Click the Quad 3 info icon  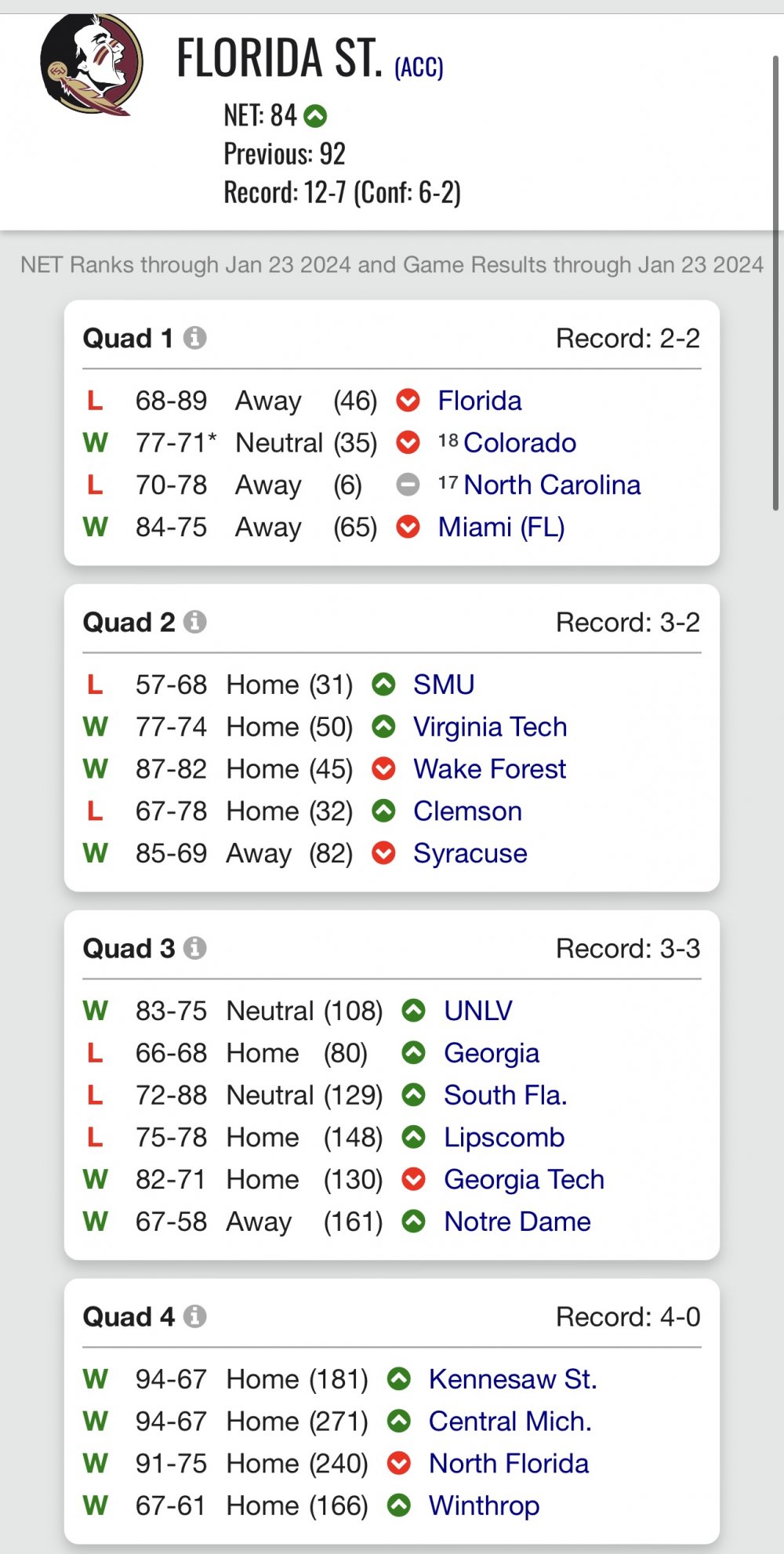point(195,948)
